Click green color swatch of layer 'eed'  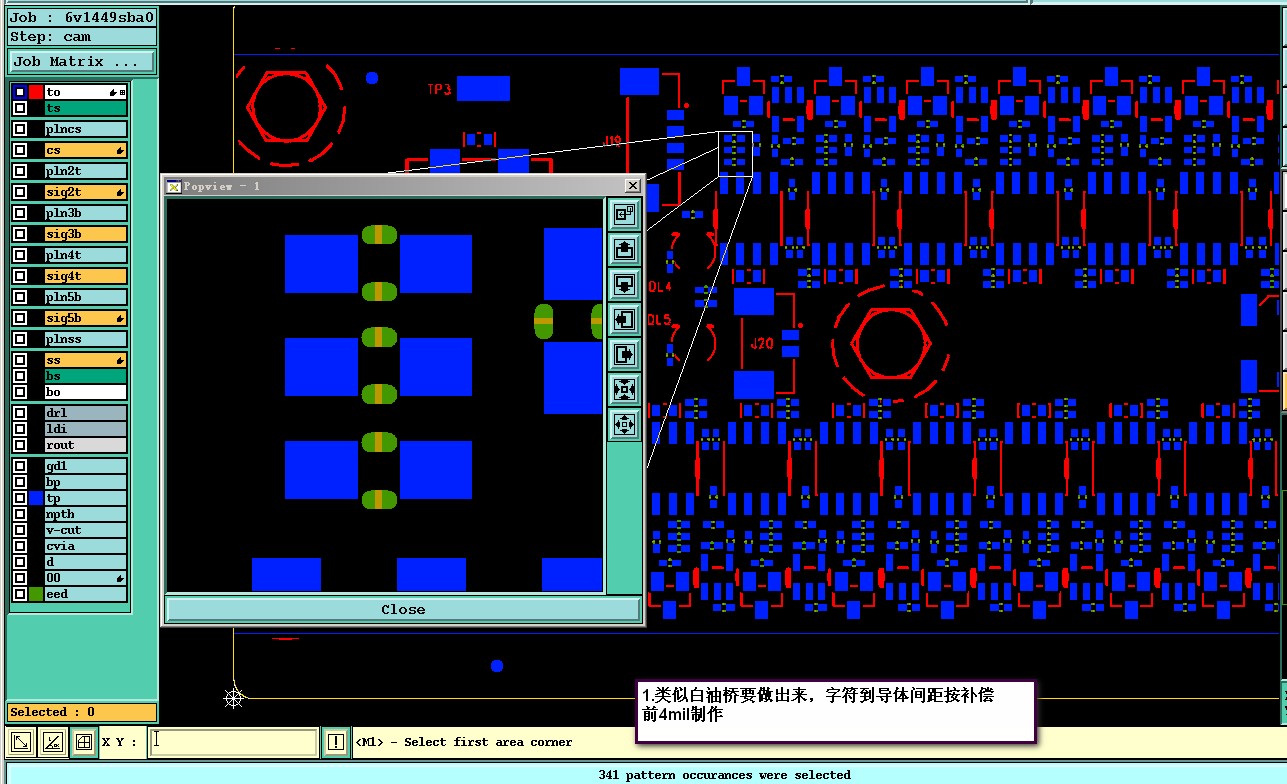point(36,594)
